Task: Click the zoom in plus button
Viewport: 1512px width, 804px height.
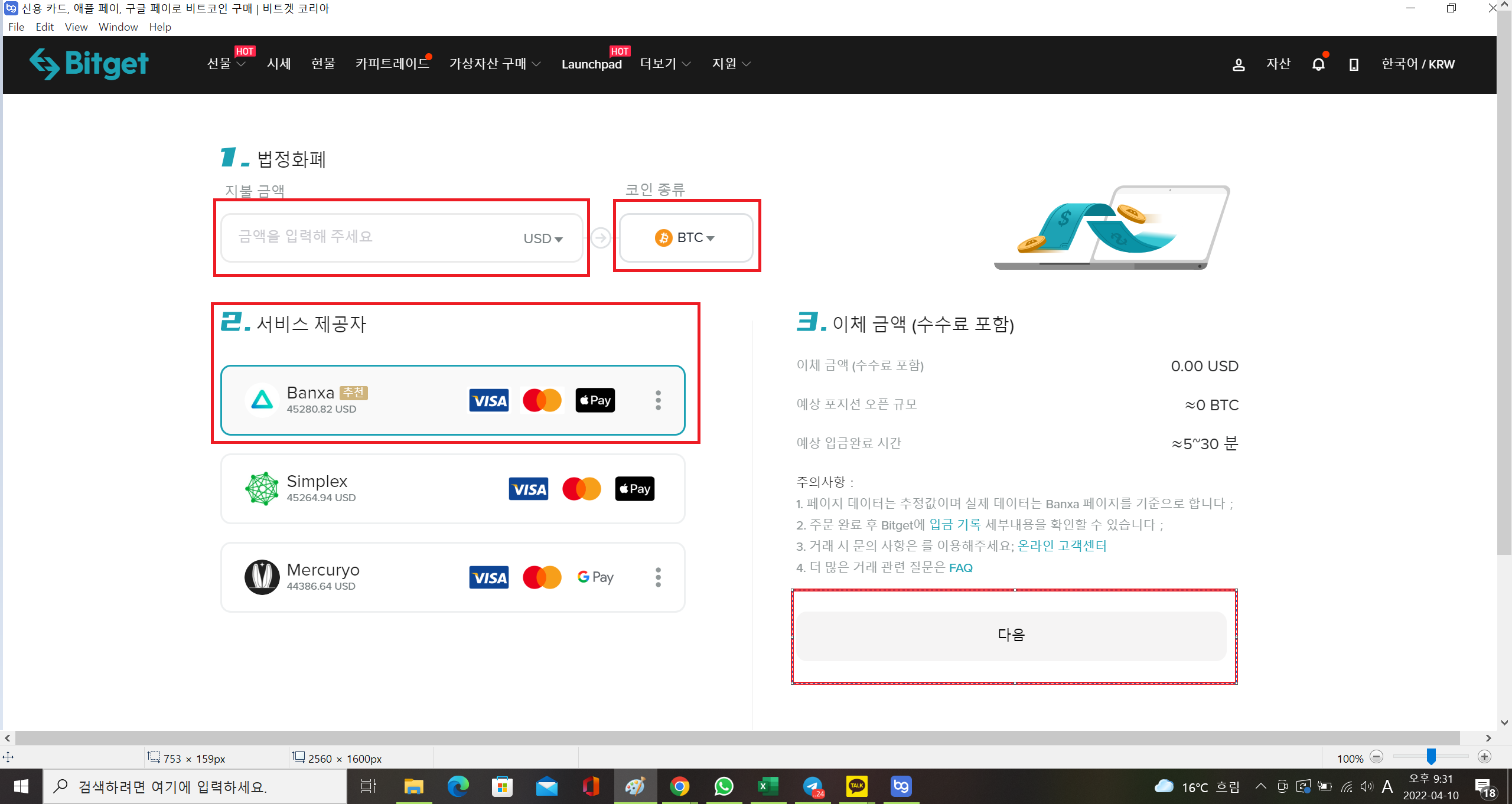Action: [x=1484, y=757]
